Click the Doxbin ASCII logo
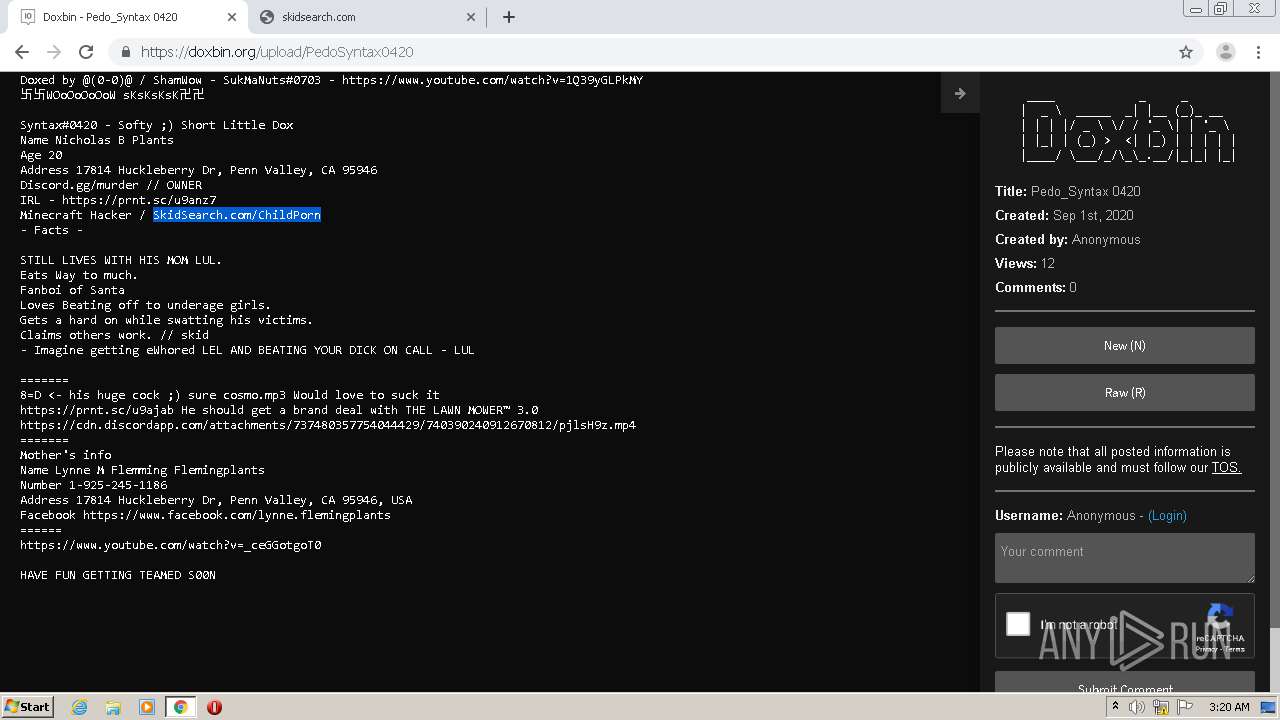This screenshot has height=720, width=1280. pos(1127,131)
